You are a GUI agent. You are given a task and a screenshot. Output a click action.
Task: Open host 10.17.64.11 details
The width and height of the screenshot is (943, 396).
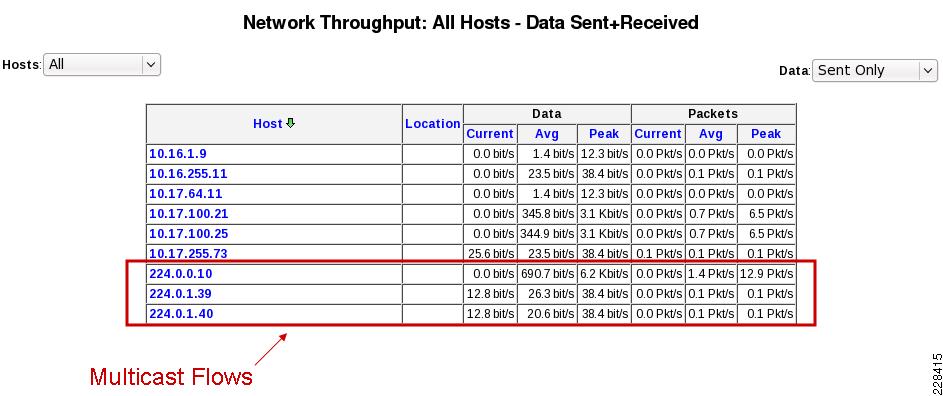(186, 194)
